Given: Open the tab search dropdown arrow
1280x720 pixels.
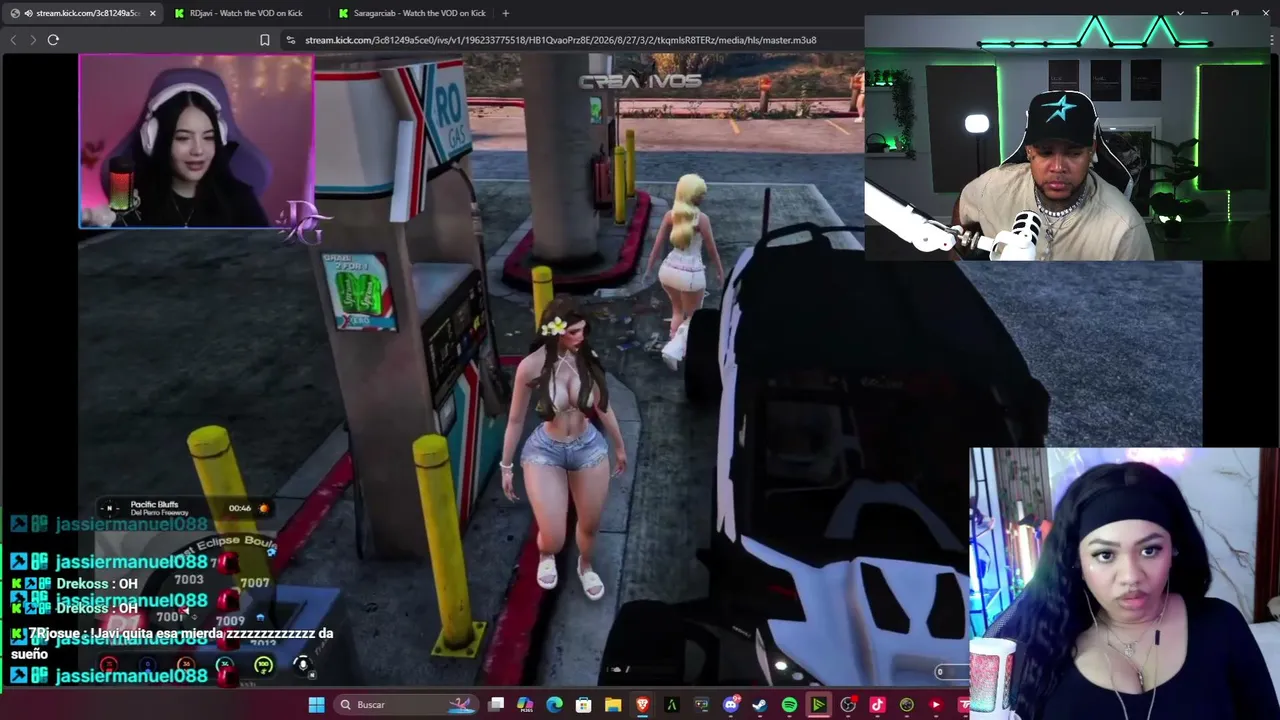Looking at the screenshot, I should (1180, 13).
